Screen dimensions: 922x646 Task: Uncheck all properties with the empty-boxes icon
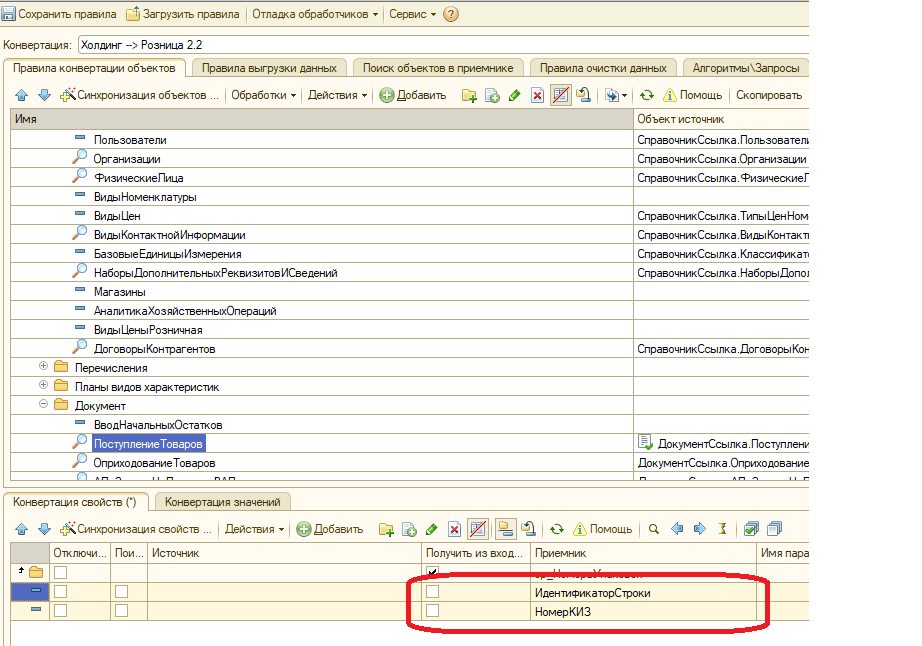pyautogui.click(x=774, y=529)
